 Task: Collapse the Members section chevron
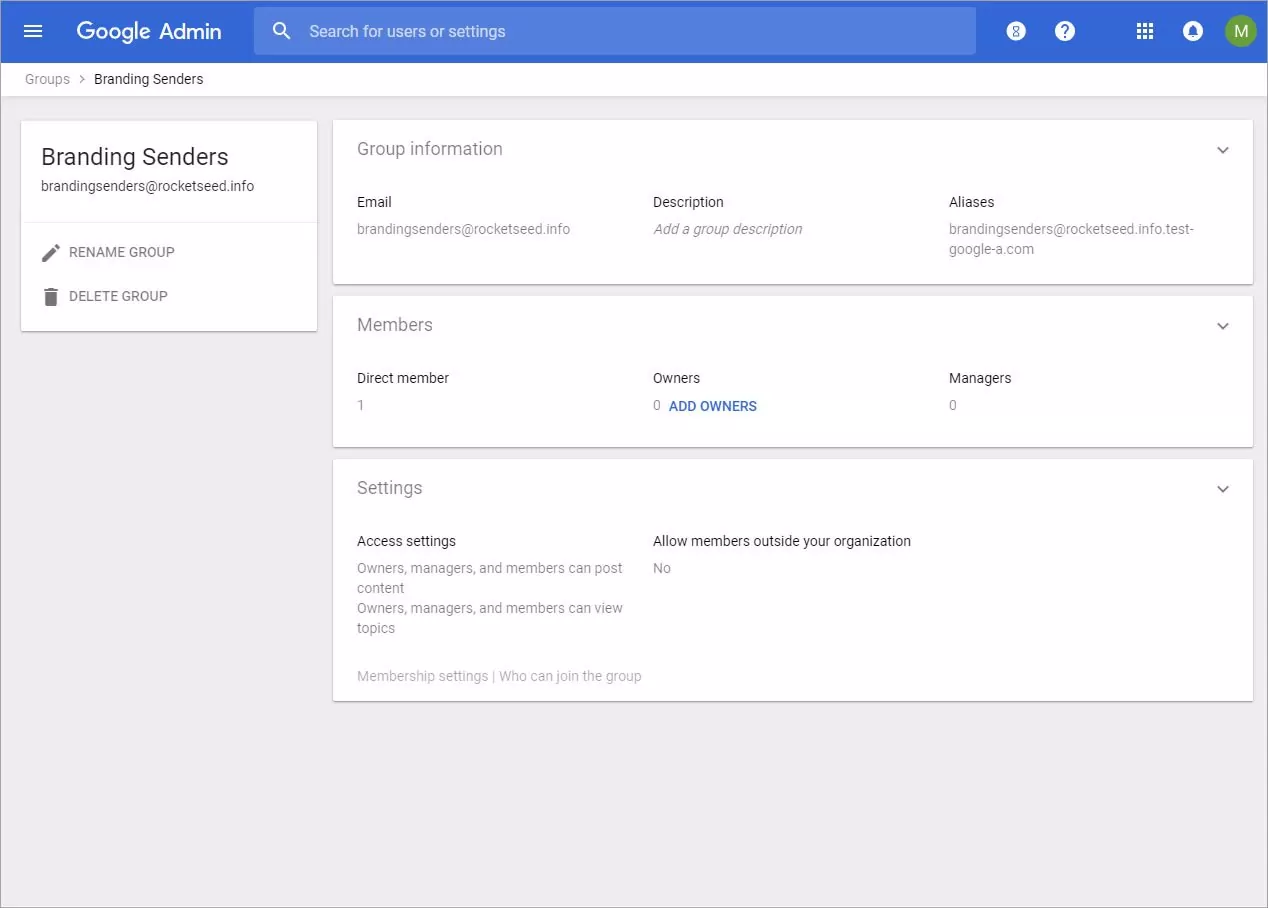pyautogui.click(x=1222, y=326)
